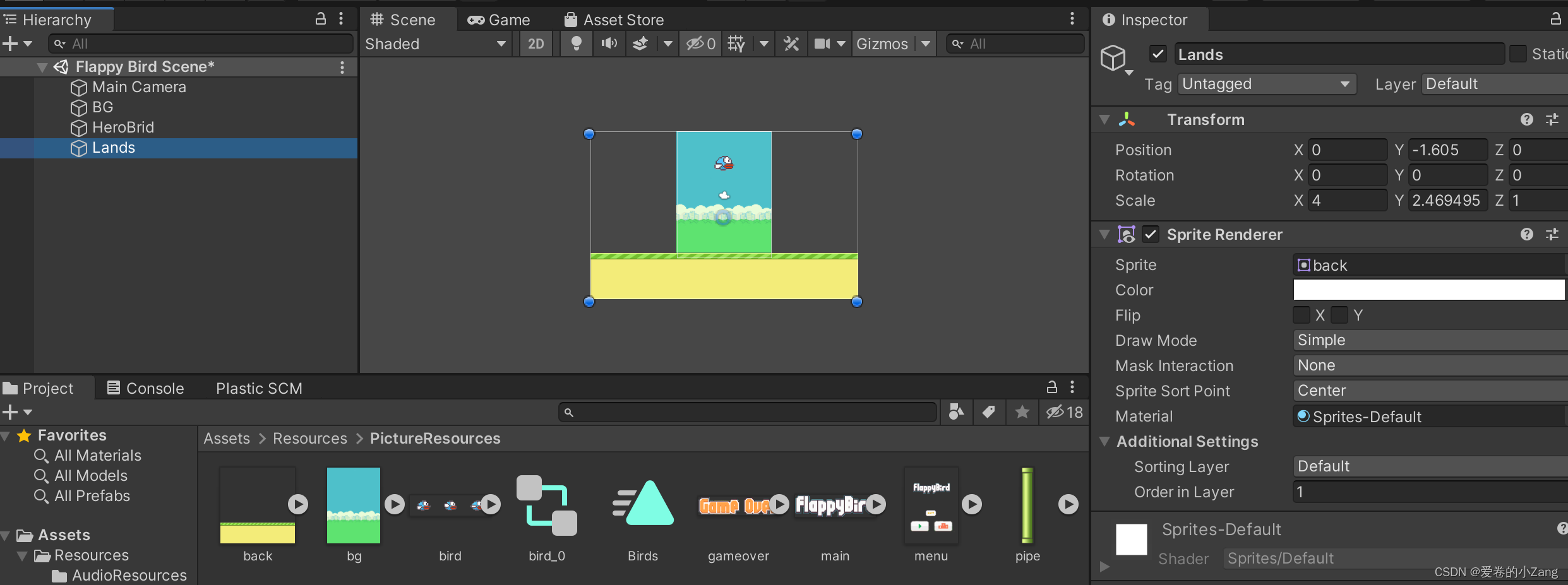Open Sorting Layer Default dropdown
The height and width of the screenshot is (585, 1568).
pyautogui.click(x=1430, y=466)
